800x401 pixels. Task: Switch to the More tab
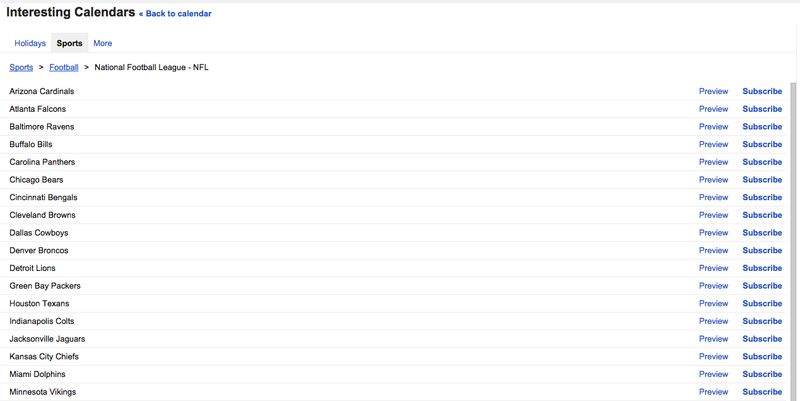(x=103, y=43)
